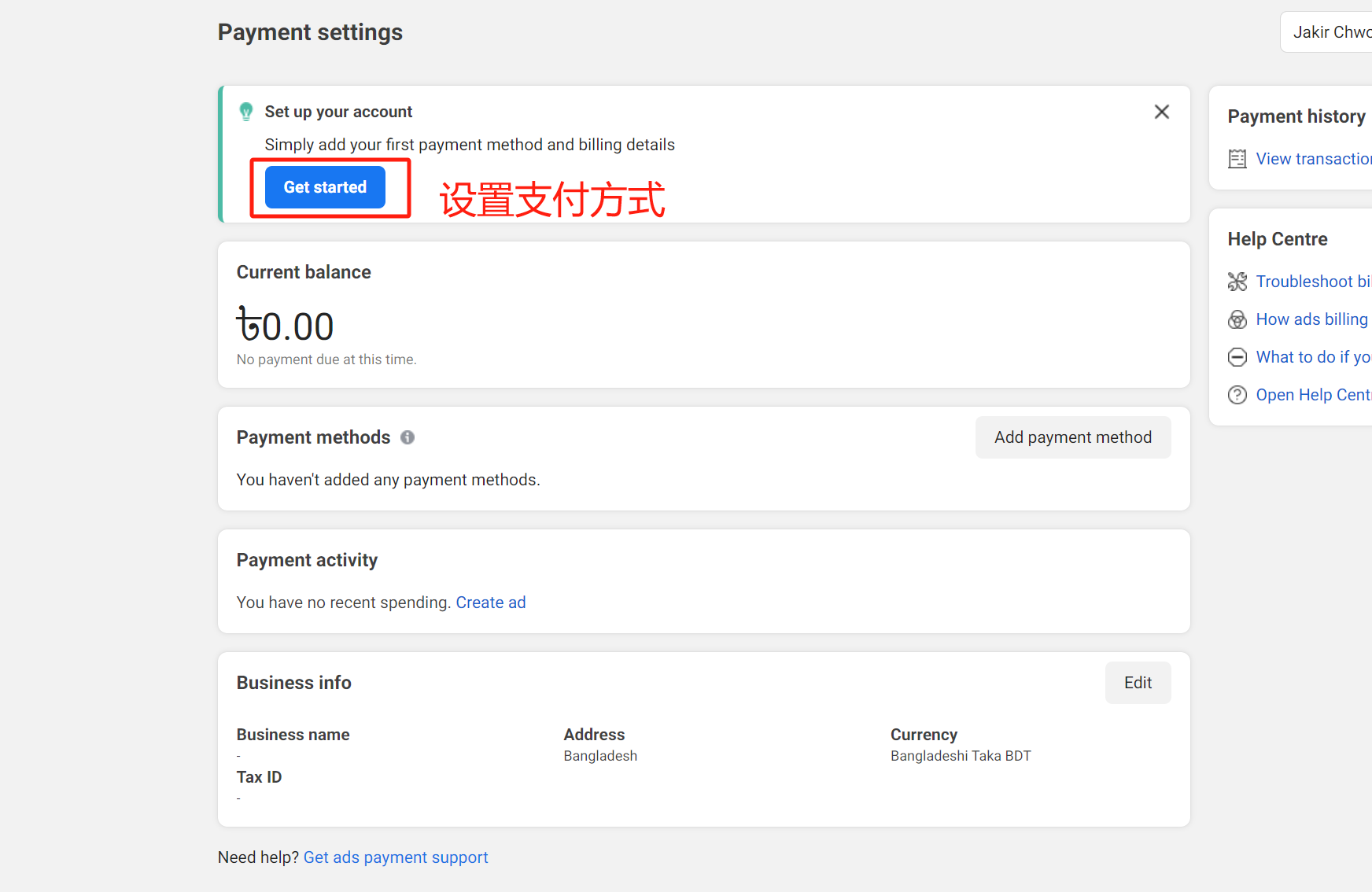Open the Create ad link
The width and height of the screenshot is (1372, 892).
pyautogui.click(x=490, y=603)
